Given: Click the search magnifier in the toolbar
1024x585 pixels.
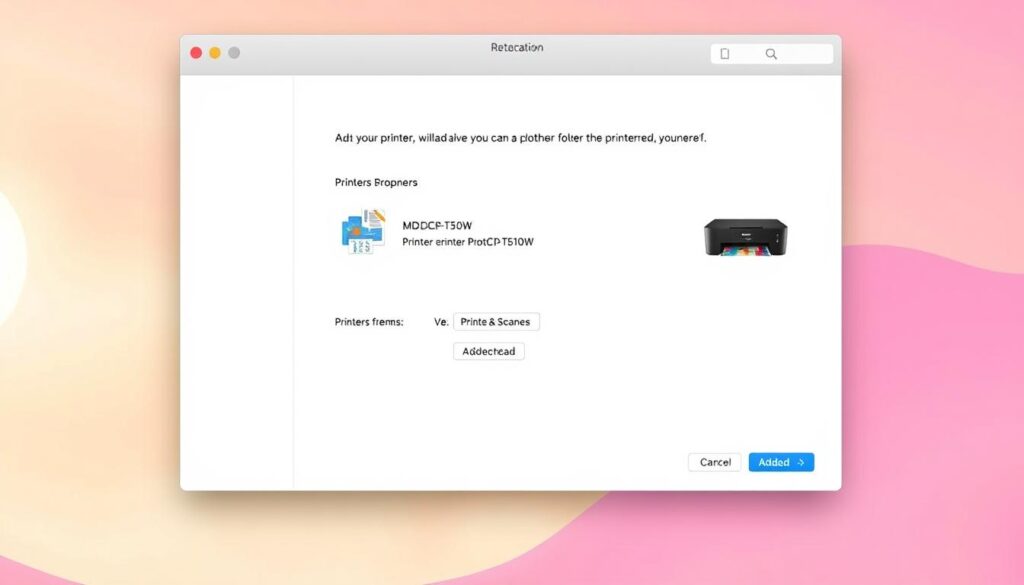Looking at the screenshot, I should (770, 52).
